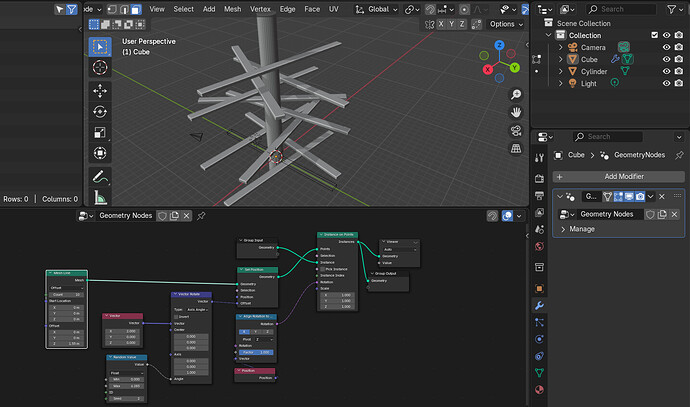Select the Transform tool
The width and height of the screenshot is (690, 407).
(x=100, y=153)
